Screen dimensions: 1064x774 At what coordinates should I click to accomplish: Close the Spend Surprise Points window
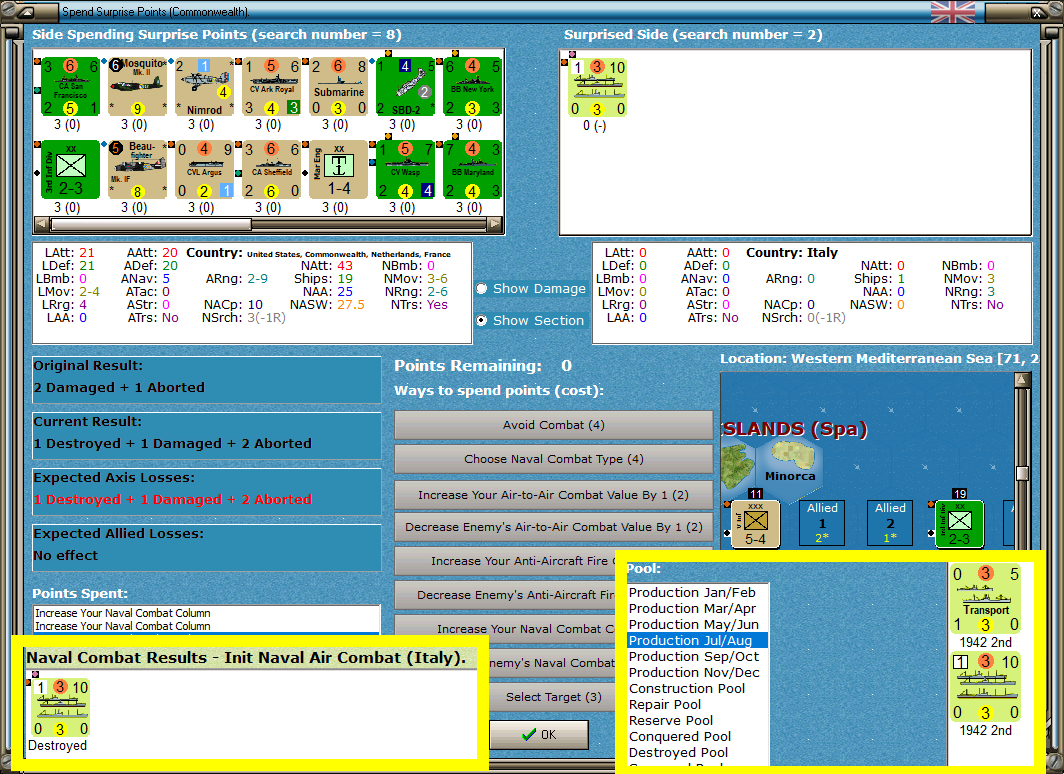click(1038, 12)
